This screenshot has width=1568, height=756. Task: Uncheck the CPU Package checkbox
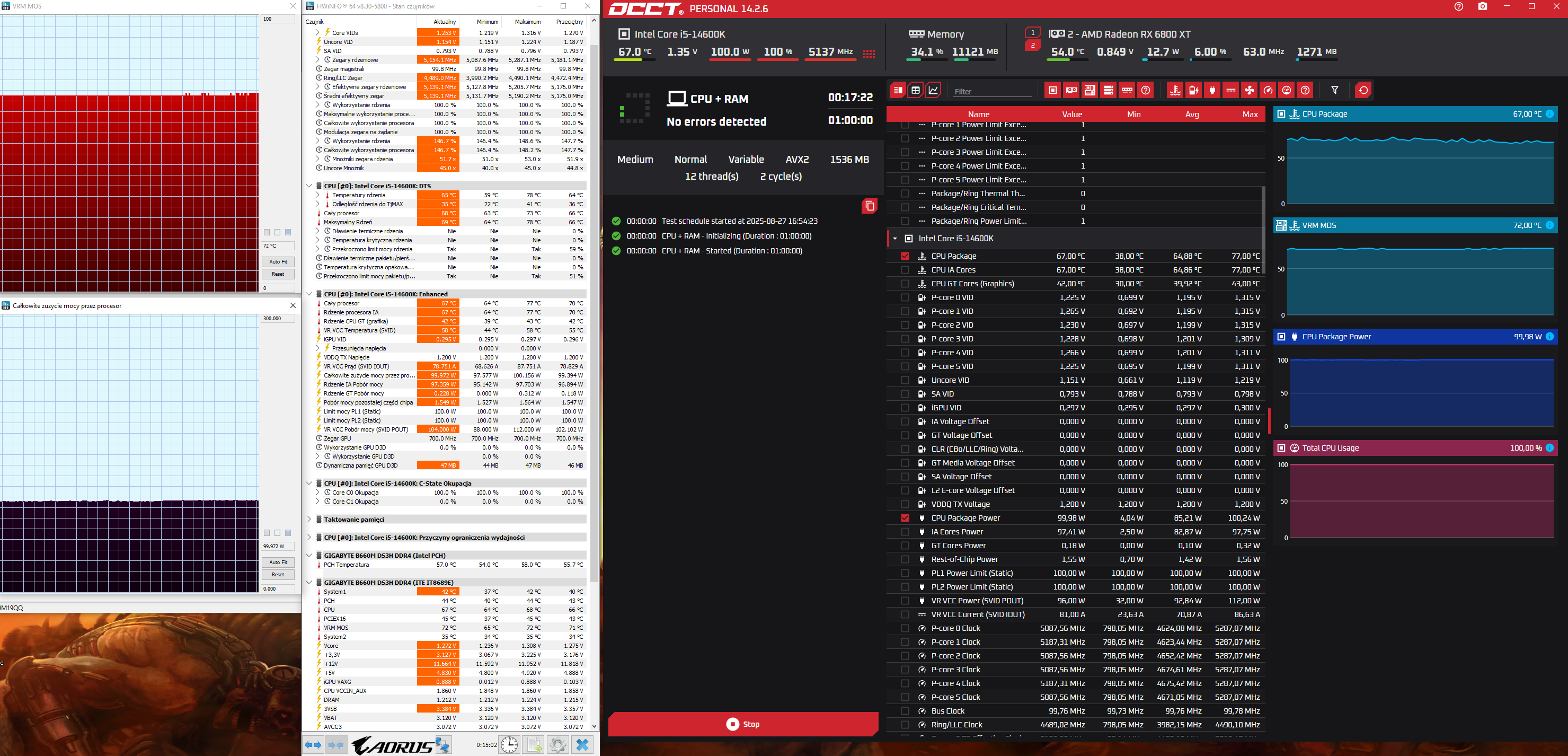click(x=905, y=257)
